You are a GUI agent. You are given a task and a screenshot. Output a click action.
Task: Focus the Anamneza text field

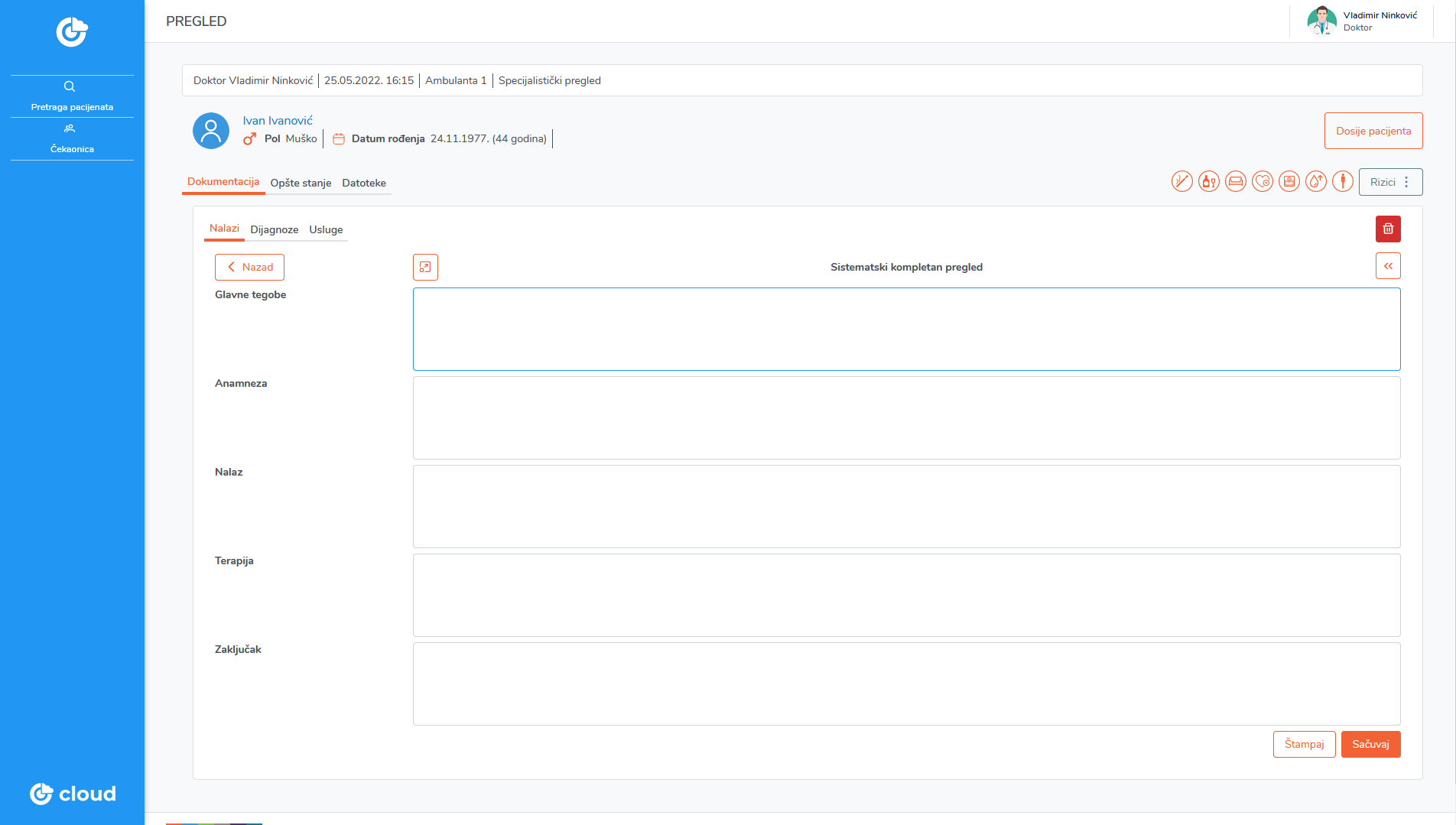pos(906,417)
